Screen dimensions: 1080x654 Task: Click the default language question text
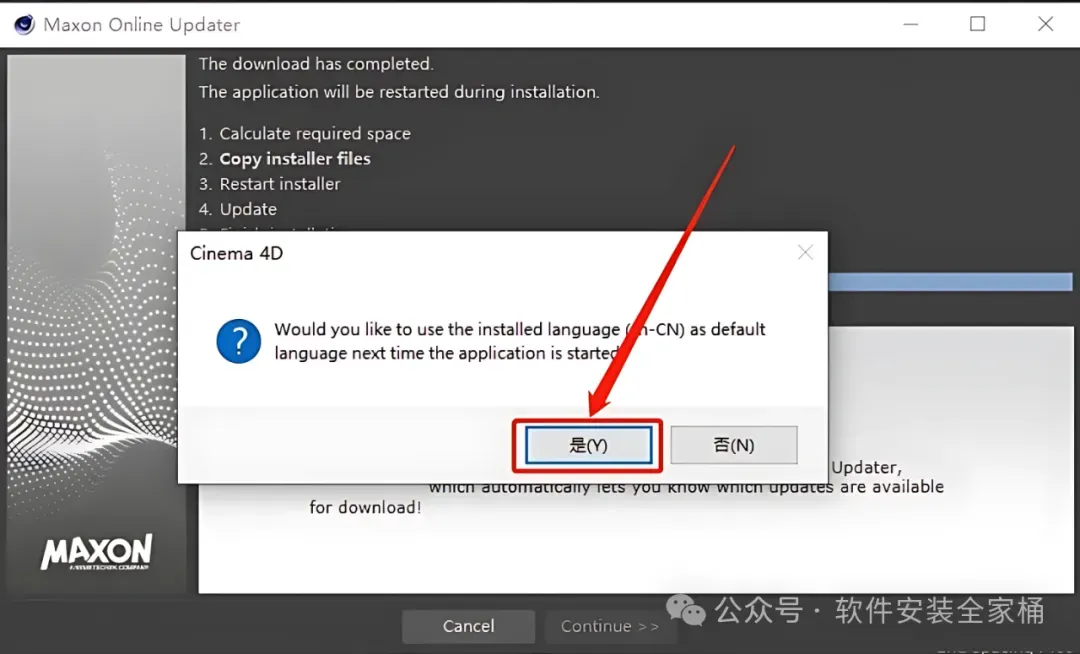[x=519, y=341]
